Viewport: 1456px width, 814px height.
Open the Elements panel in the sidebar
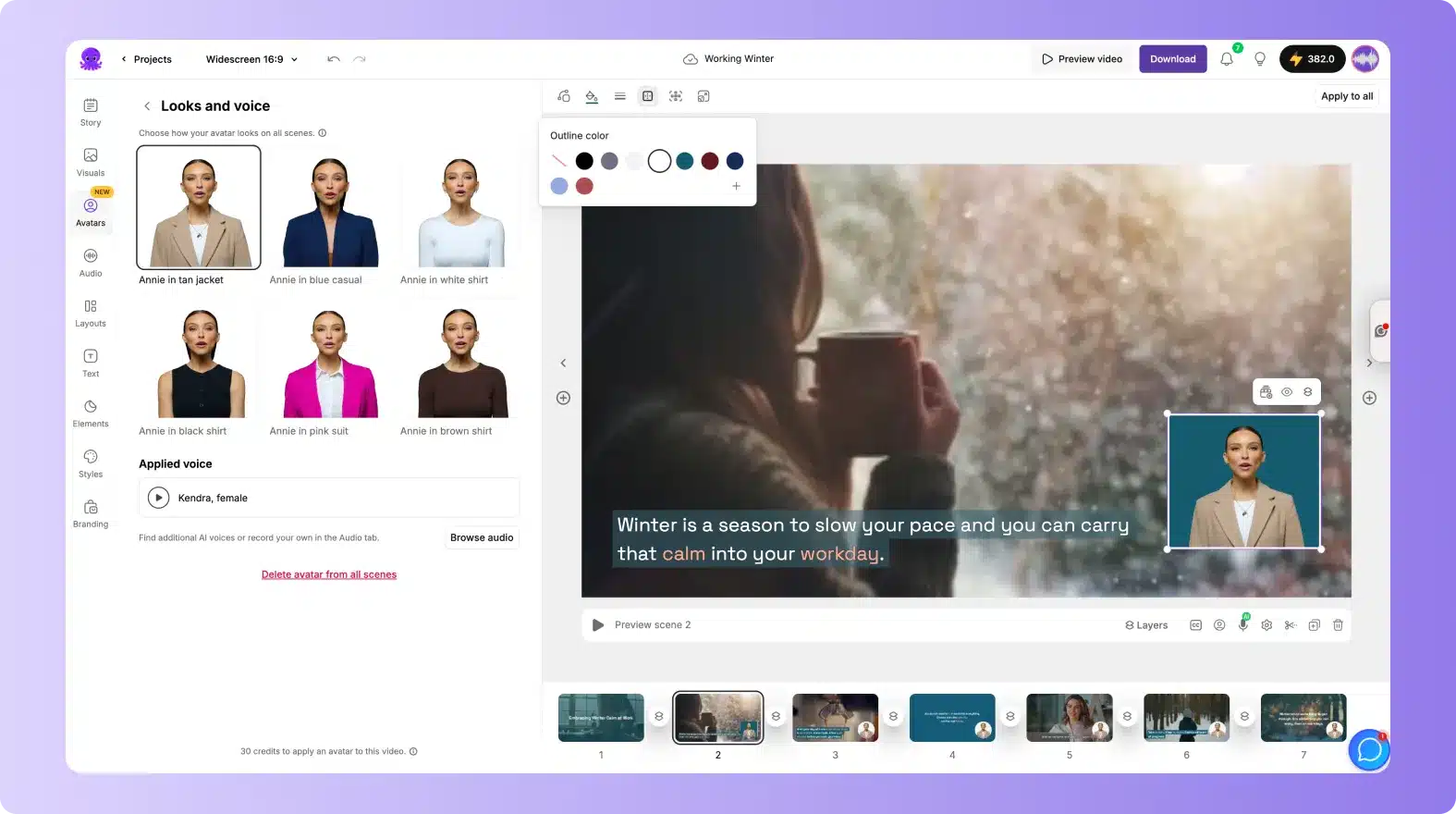[x=91, y=413]
